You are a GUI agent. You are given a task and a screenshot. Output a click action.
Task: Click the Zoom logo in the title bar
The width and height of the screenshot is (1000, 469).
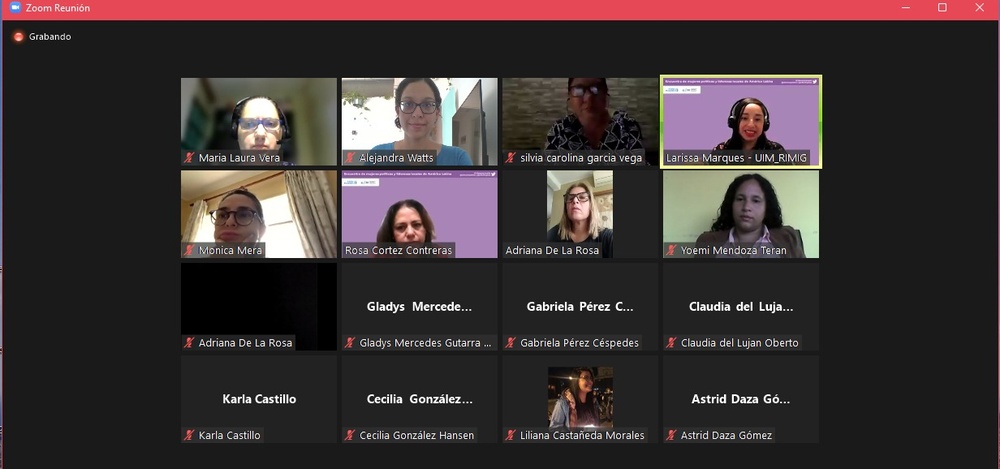(x=15, y=8)
